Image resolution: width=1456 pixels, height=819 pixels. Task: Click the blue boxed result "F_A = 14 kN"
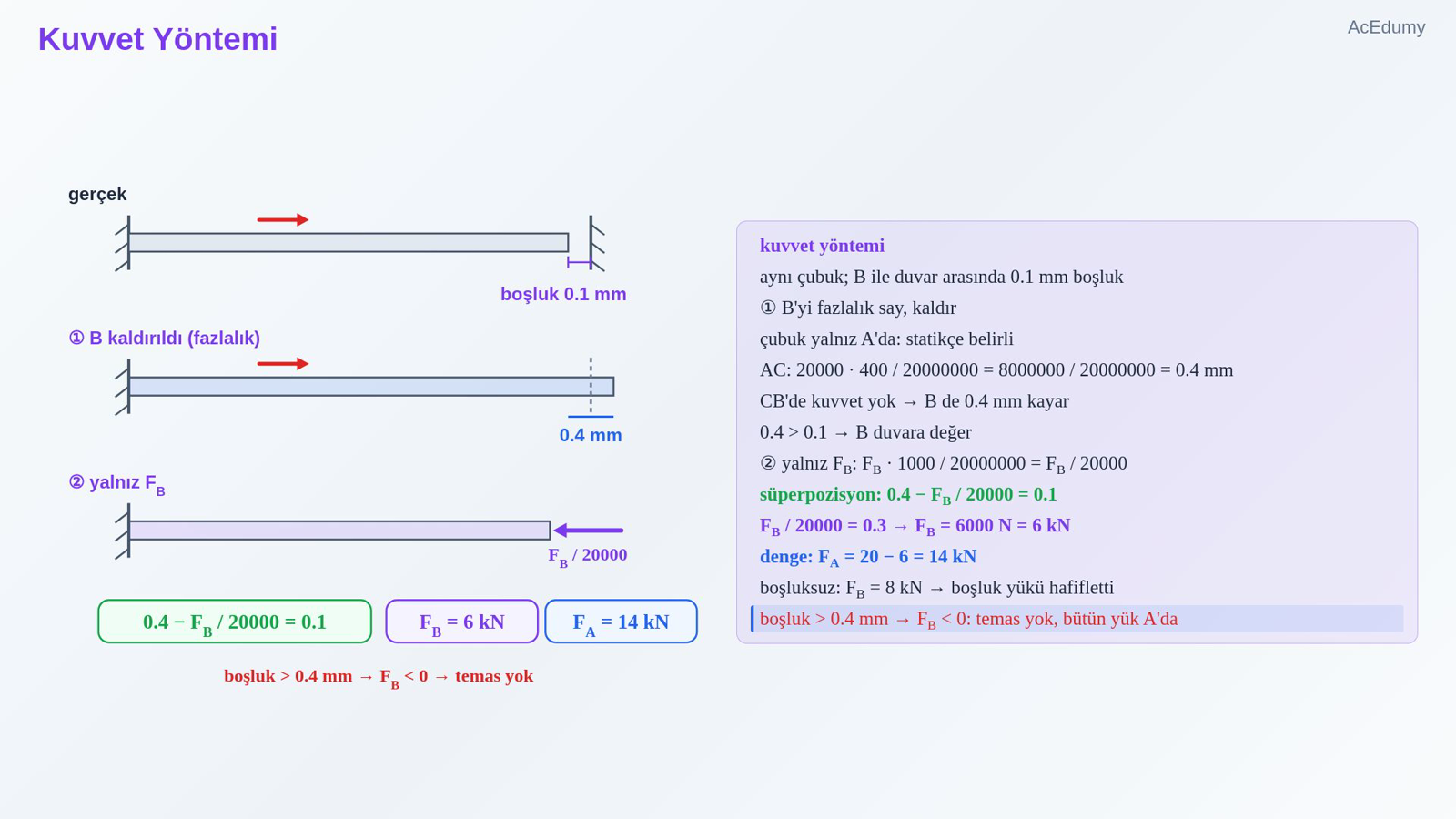[621, 622]
